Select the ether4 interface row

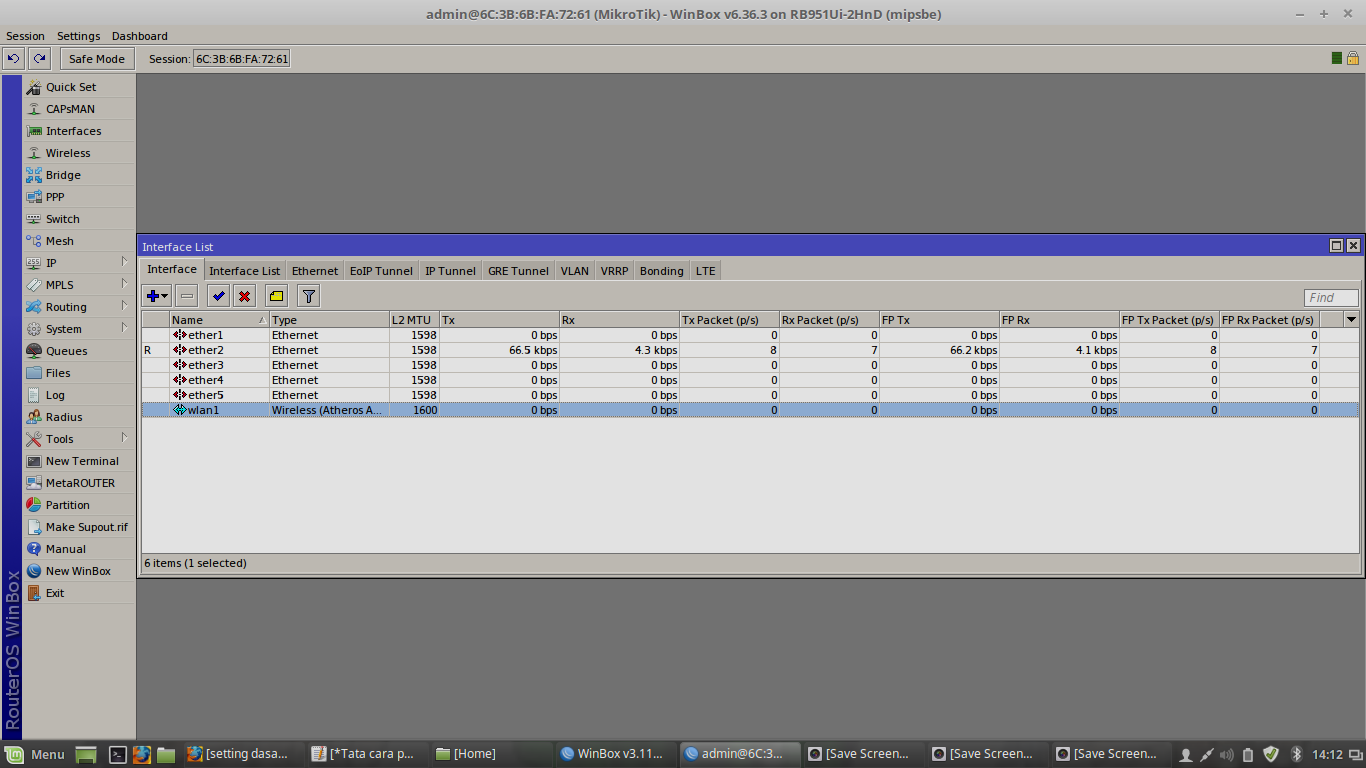750,380
